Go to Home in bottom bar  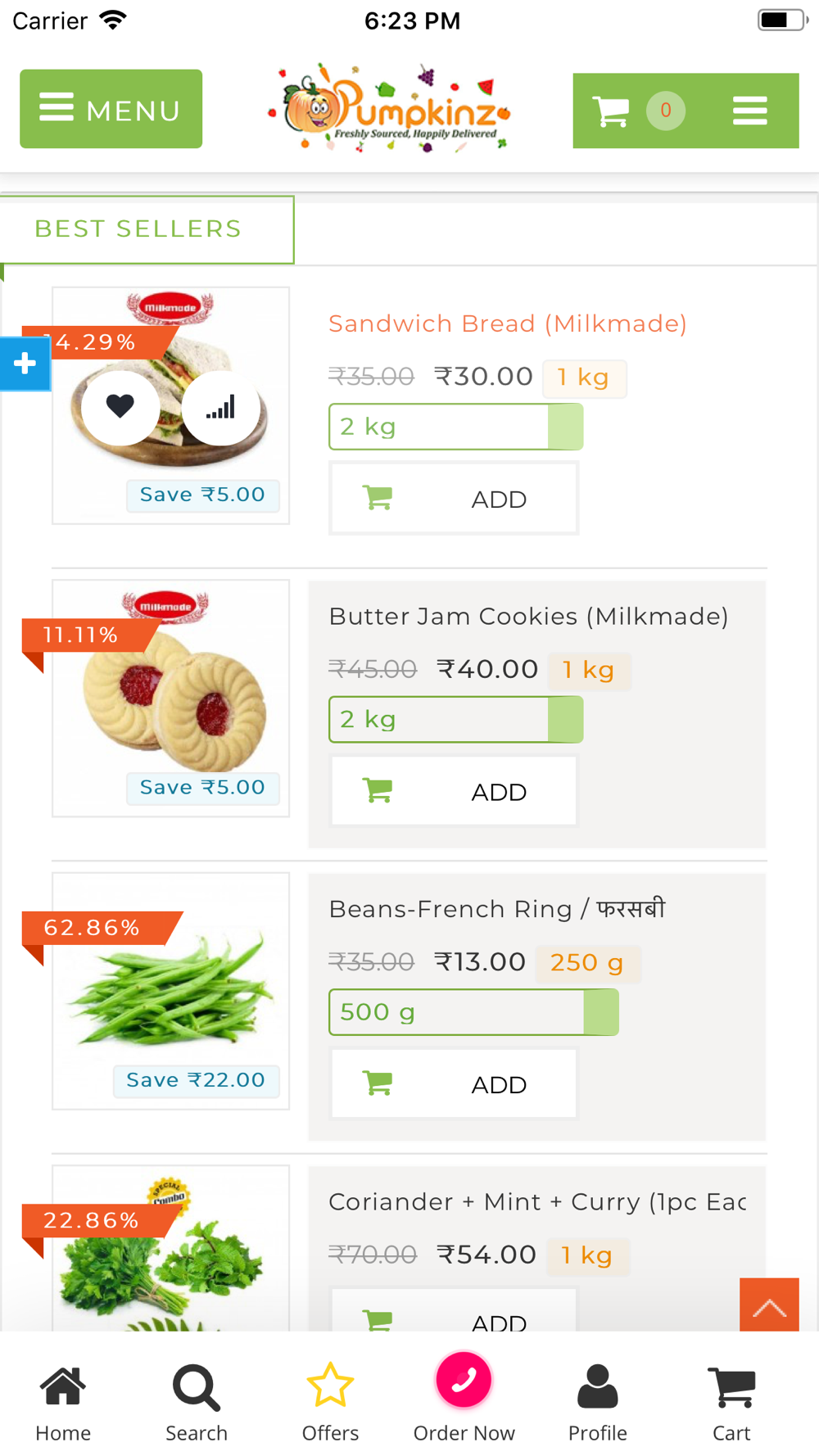pos(63,1404)
